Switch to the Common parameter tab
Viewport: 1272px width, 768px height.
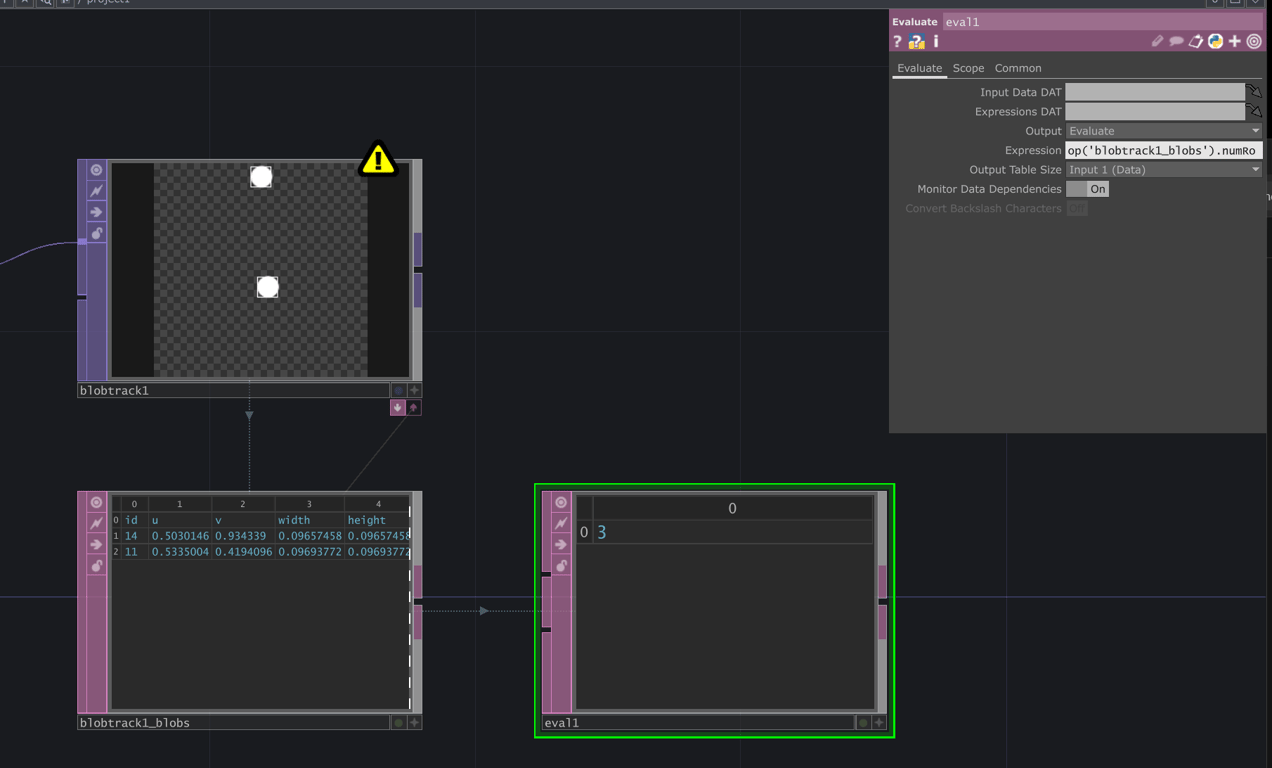coord(1018,68)
